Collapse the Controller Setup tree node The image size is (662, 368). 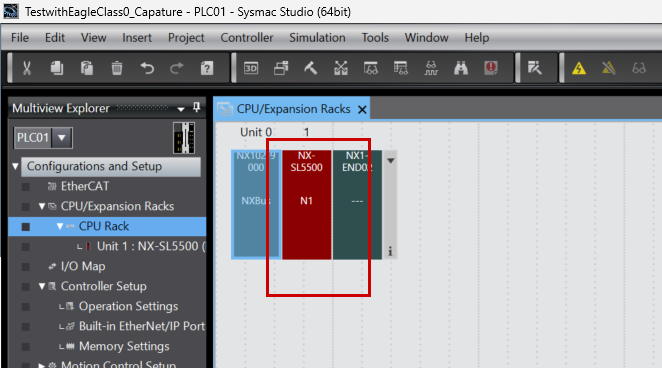[42, 287]
